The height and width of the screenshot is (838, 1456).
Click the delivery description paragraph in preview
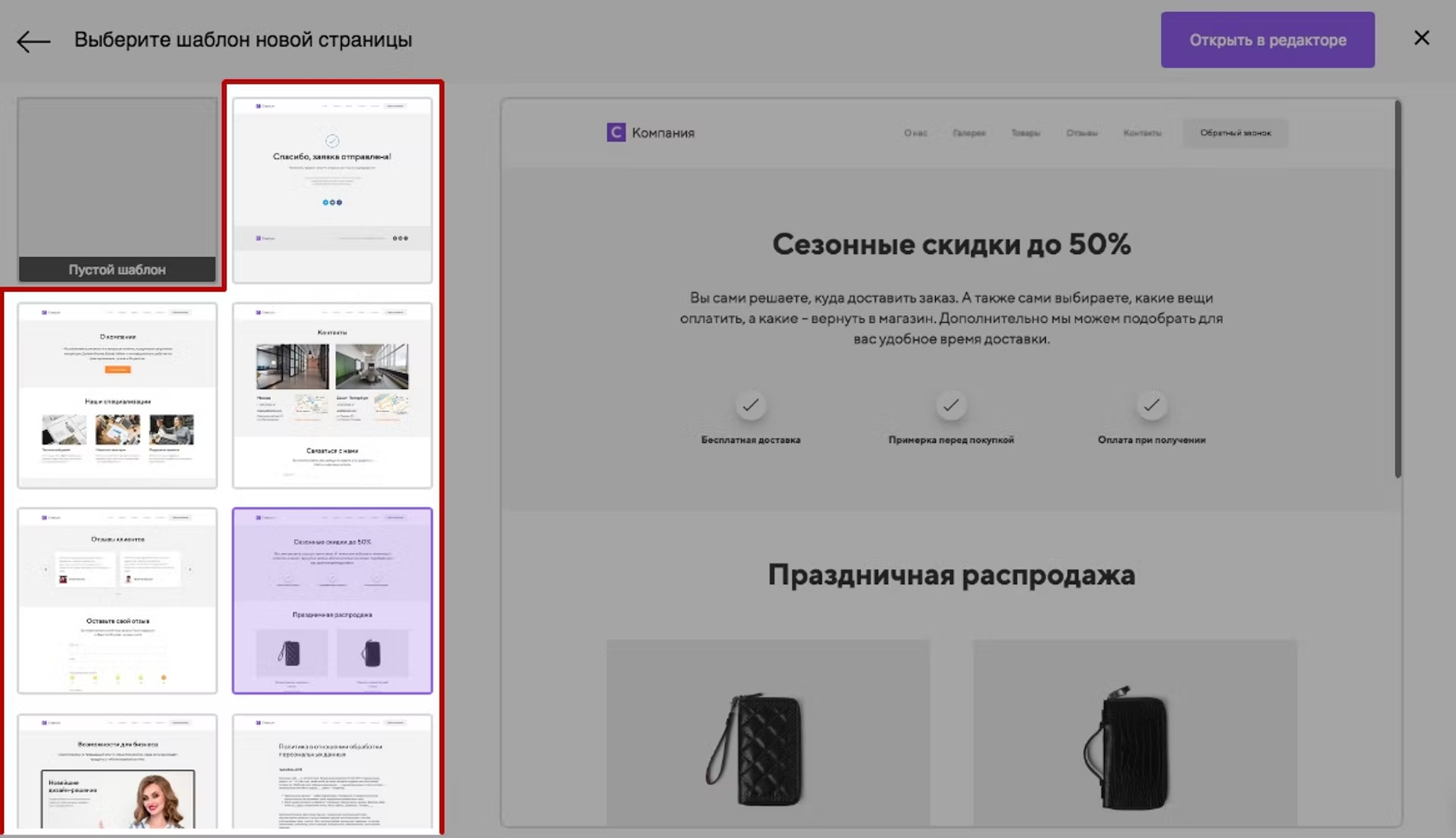(951, 319)
